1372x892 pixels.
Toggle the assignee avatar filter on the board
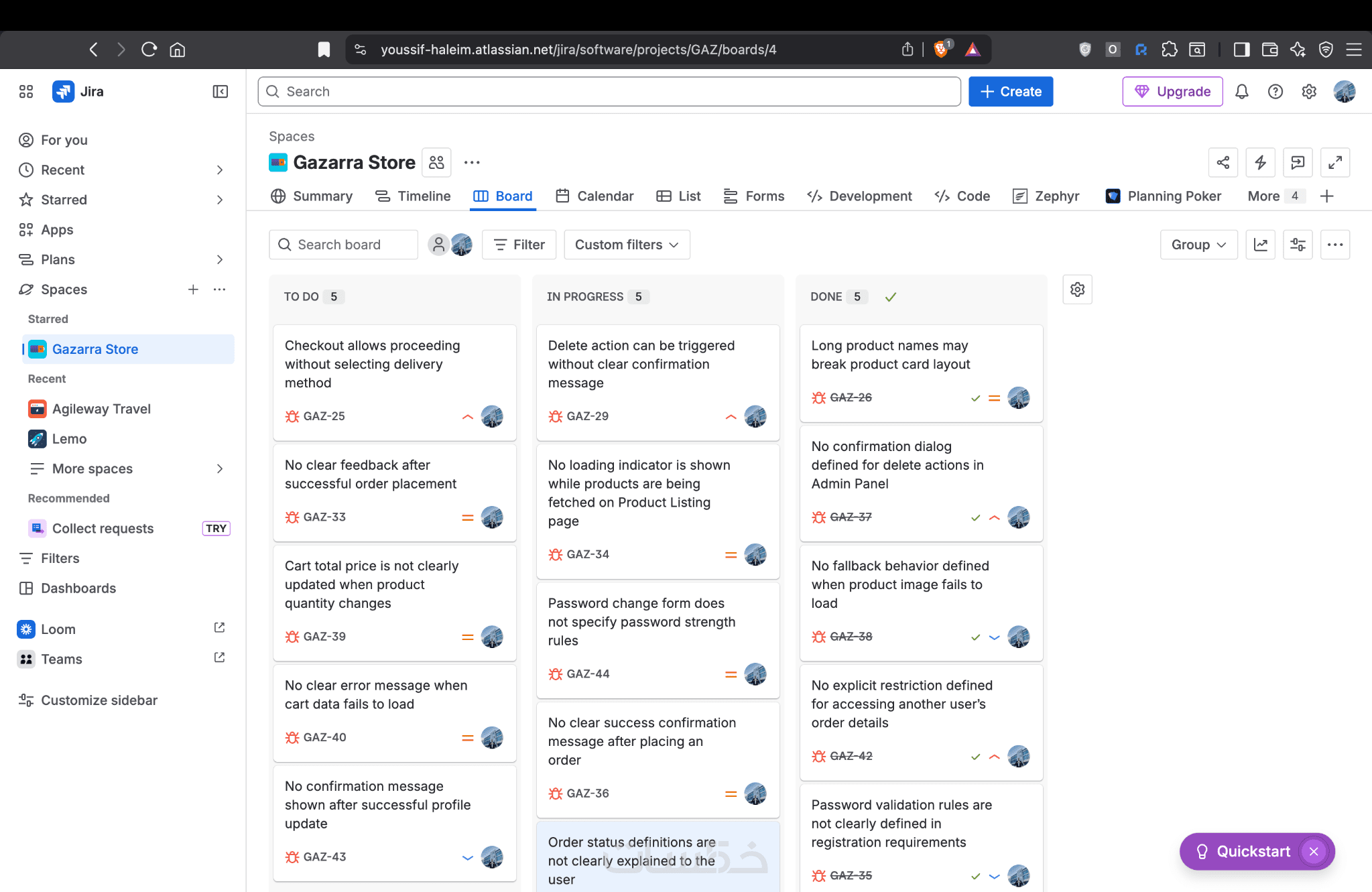coord(462,245)
